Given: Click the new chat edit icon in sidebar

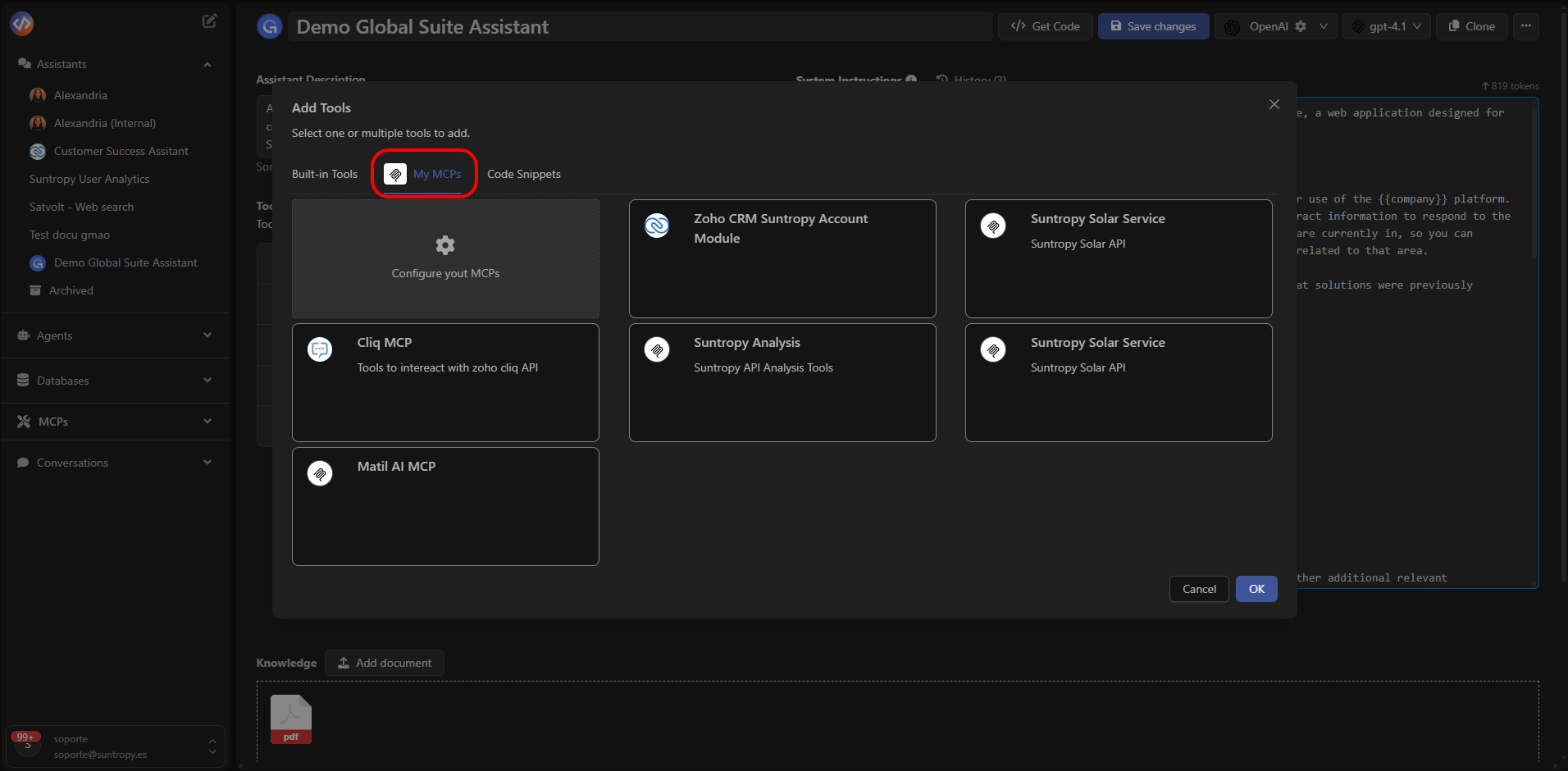Looking at the screenshot, I should pos(210,21).
